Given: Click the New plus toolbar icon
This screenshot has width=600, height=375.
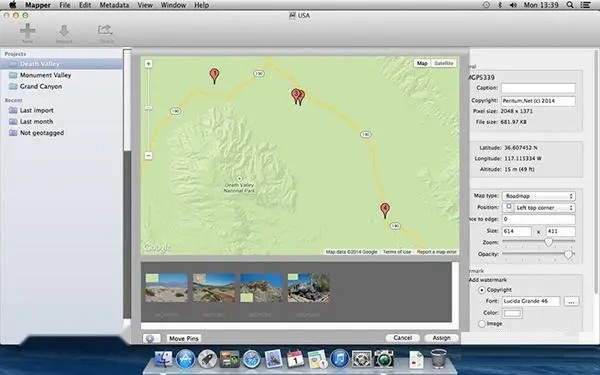Looking at the screenshot, I should (x=28, y=31).
